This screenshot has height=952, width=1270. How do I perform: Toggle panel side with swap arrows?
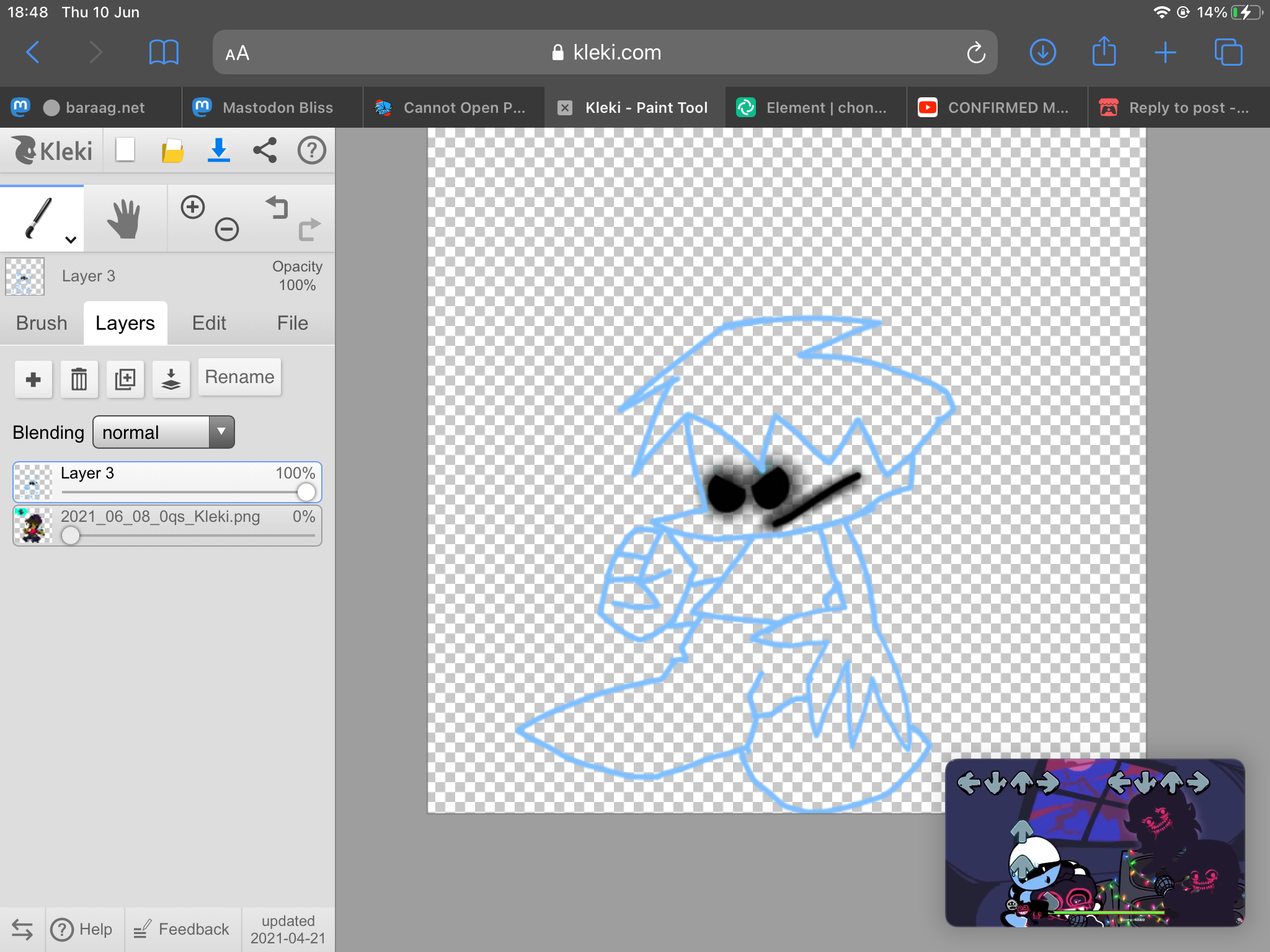coord(22,929)
